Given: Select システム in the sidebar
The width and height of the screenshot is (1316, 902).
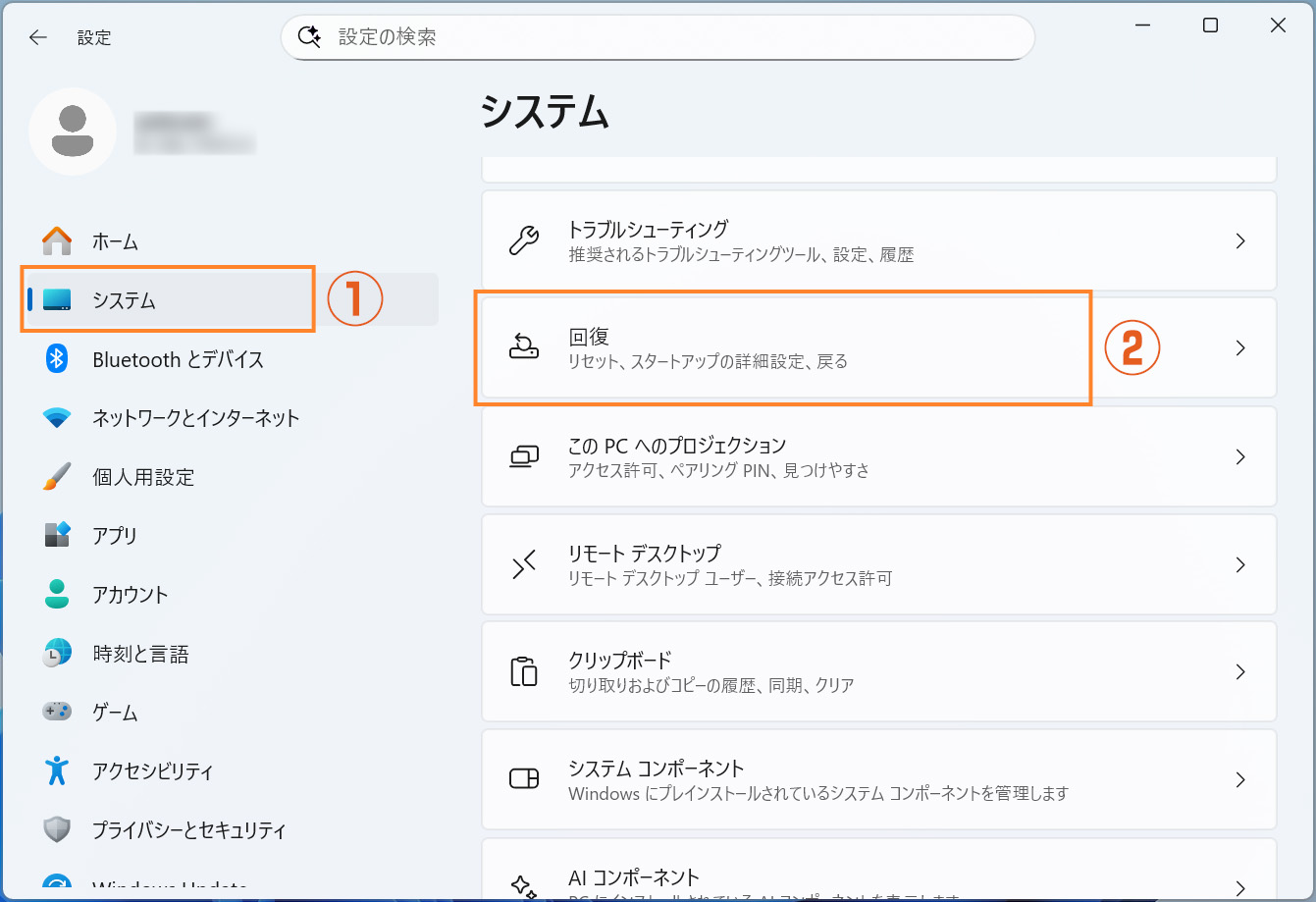Looking at the screenshot, I should [x=232, y=300].
